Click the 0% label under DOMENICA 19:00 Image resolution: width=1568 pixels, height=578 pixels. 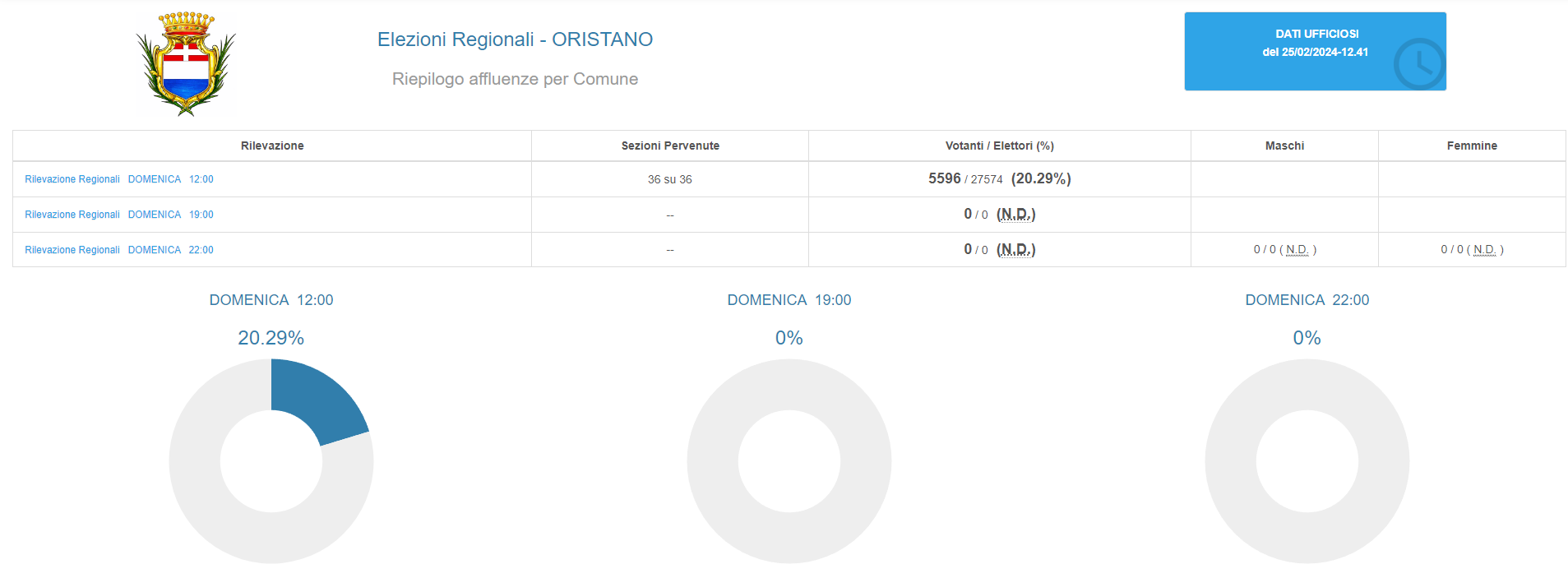point(789,338)
